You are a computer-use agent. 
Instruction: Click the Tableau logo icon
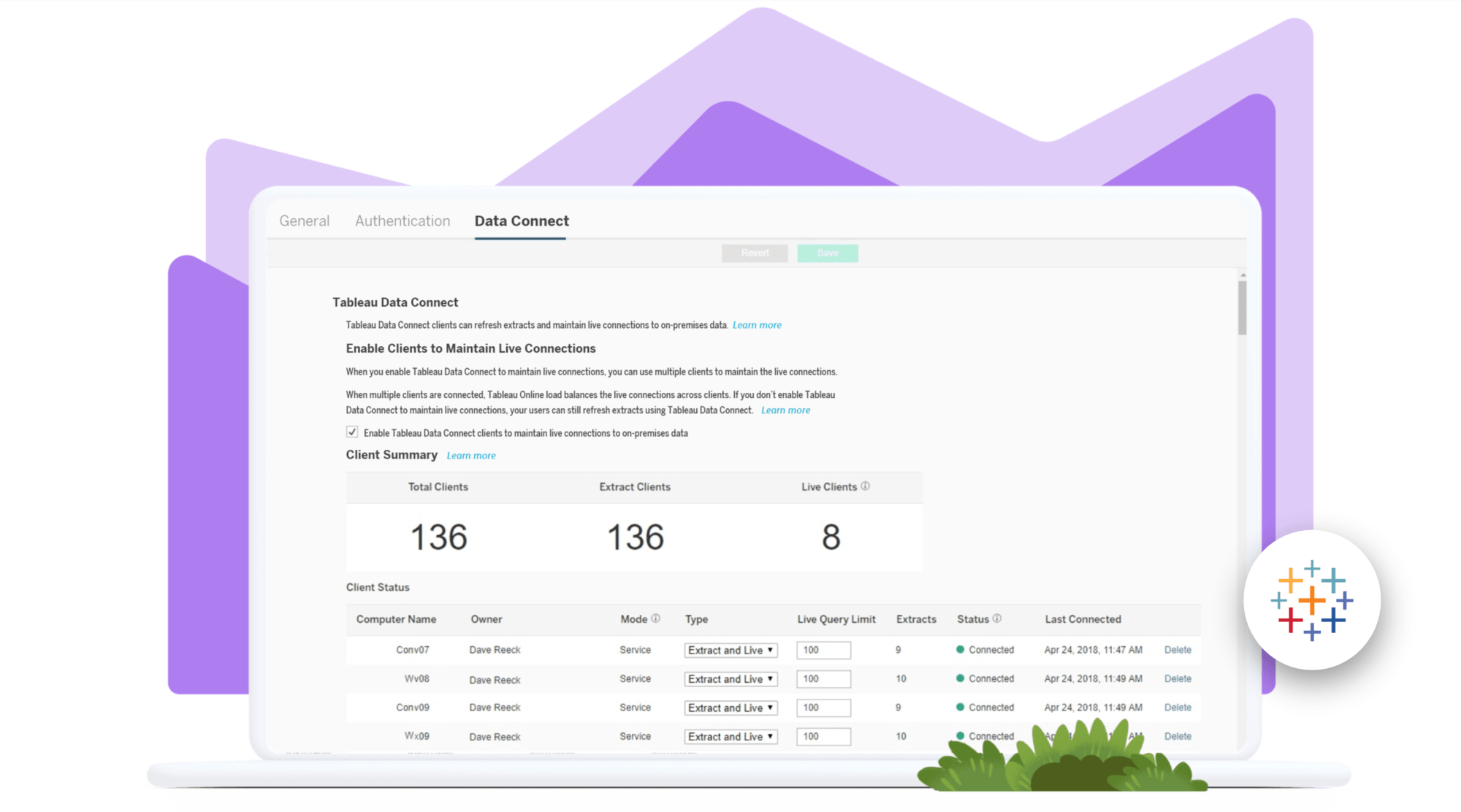pyautogui.click(x=1312, y=600)
